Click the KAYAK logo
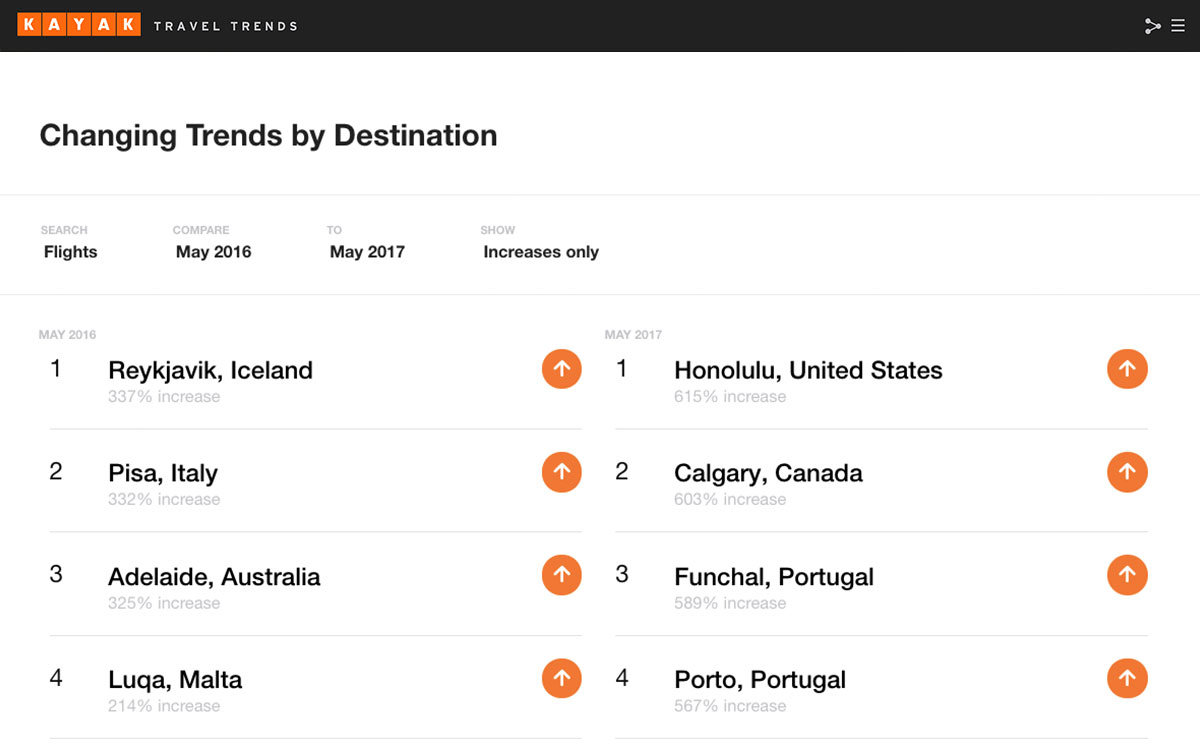This screenshot has width=1200, height=750. pos(79,25)
